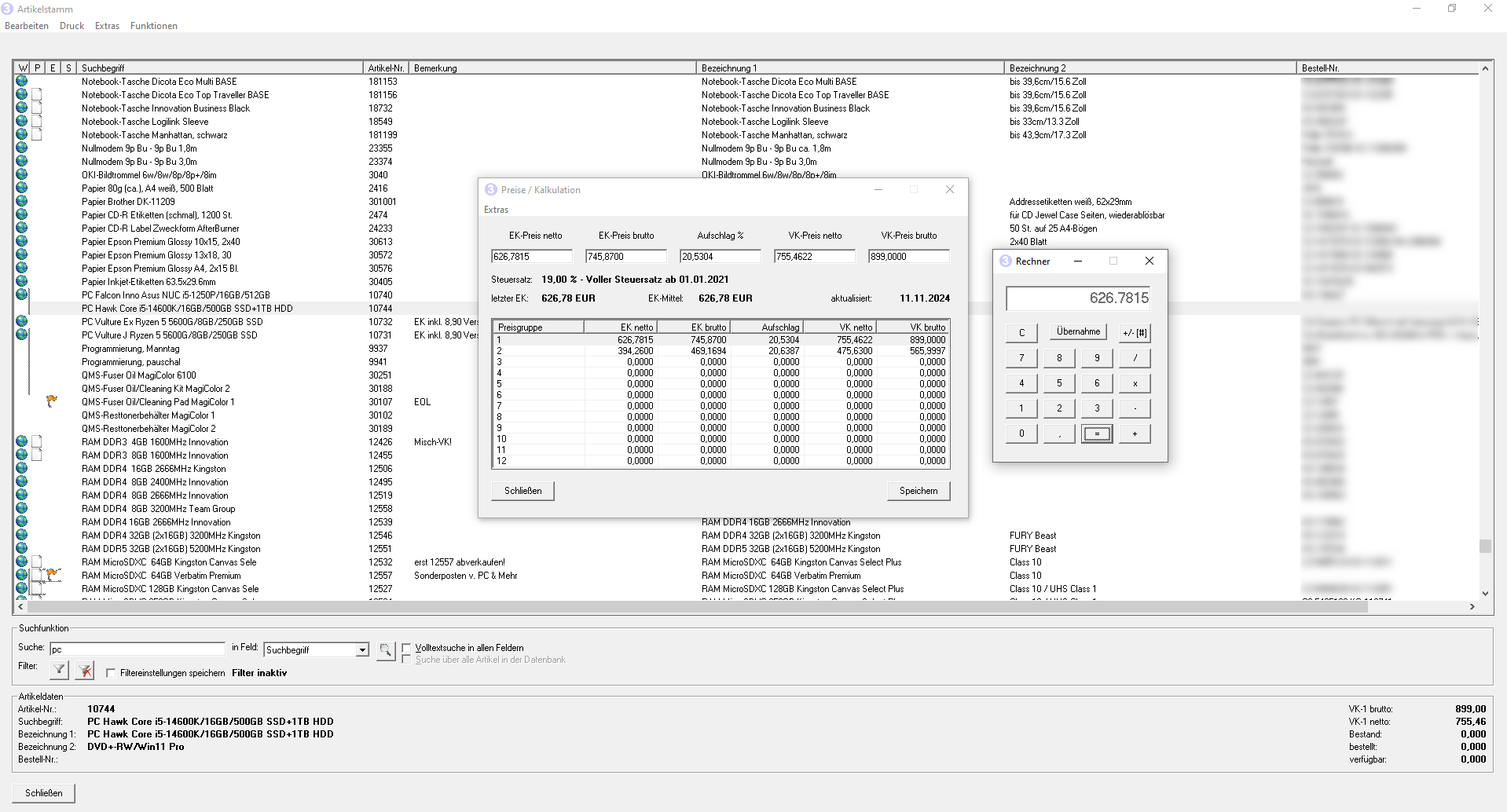Image resolution: width=1507 pixels, height=812 pixels.
Task: Click kangaroo icon on QMS-Fuser Cleaning Pad row
Action: (52, 401)
